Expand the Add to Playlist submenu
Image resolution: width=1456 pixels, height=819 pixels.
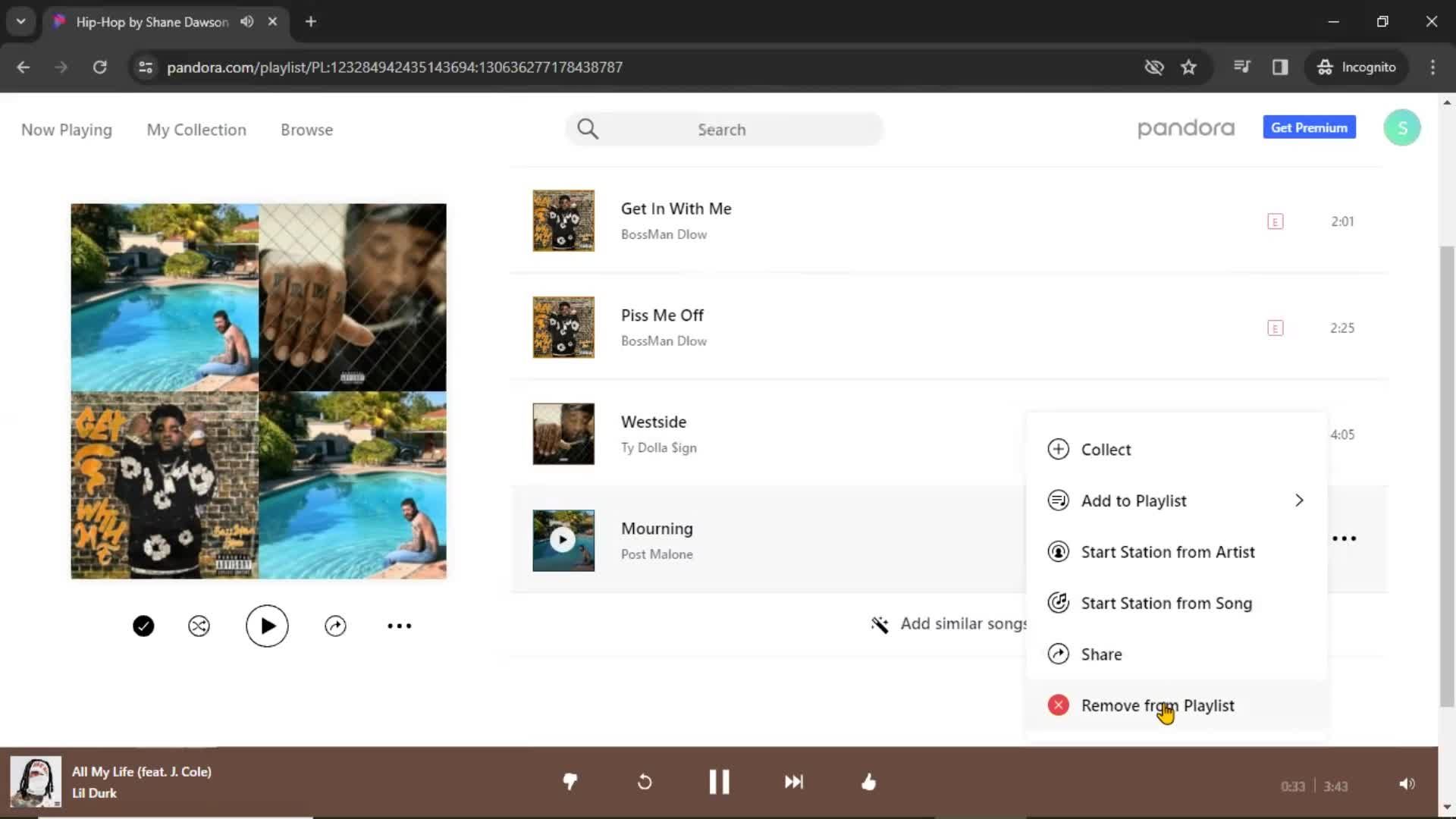(x=1177, y=501)
